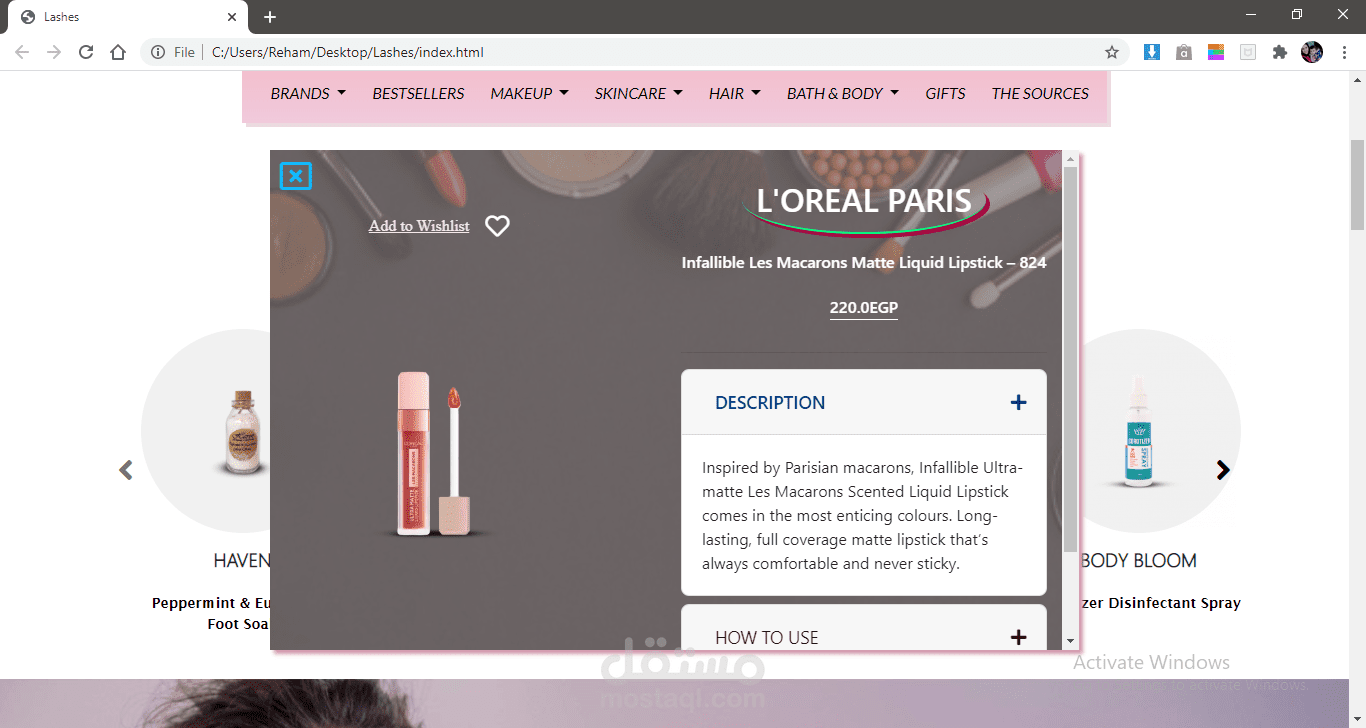Reload the page
The width and height of the screenshot is (1366, 728).
(86, 52)
